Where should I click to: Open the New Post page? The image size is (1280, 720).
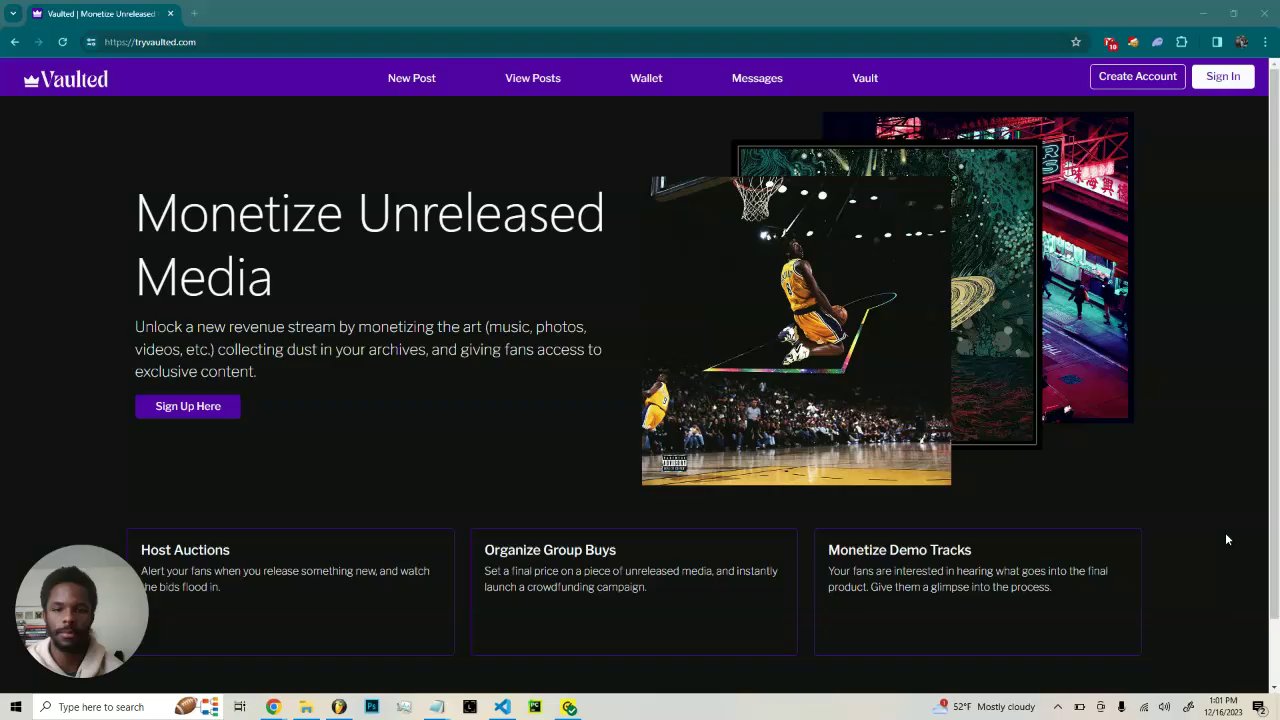[411, 78]
